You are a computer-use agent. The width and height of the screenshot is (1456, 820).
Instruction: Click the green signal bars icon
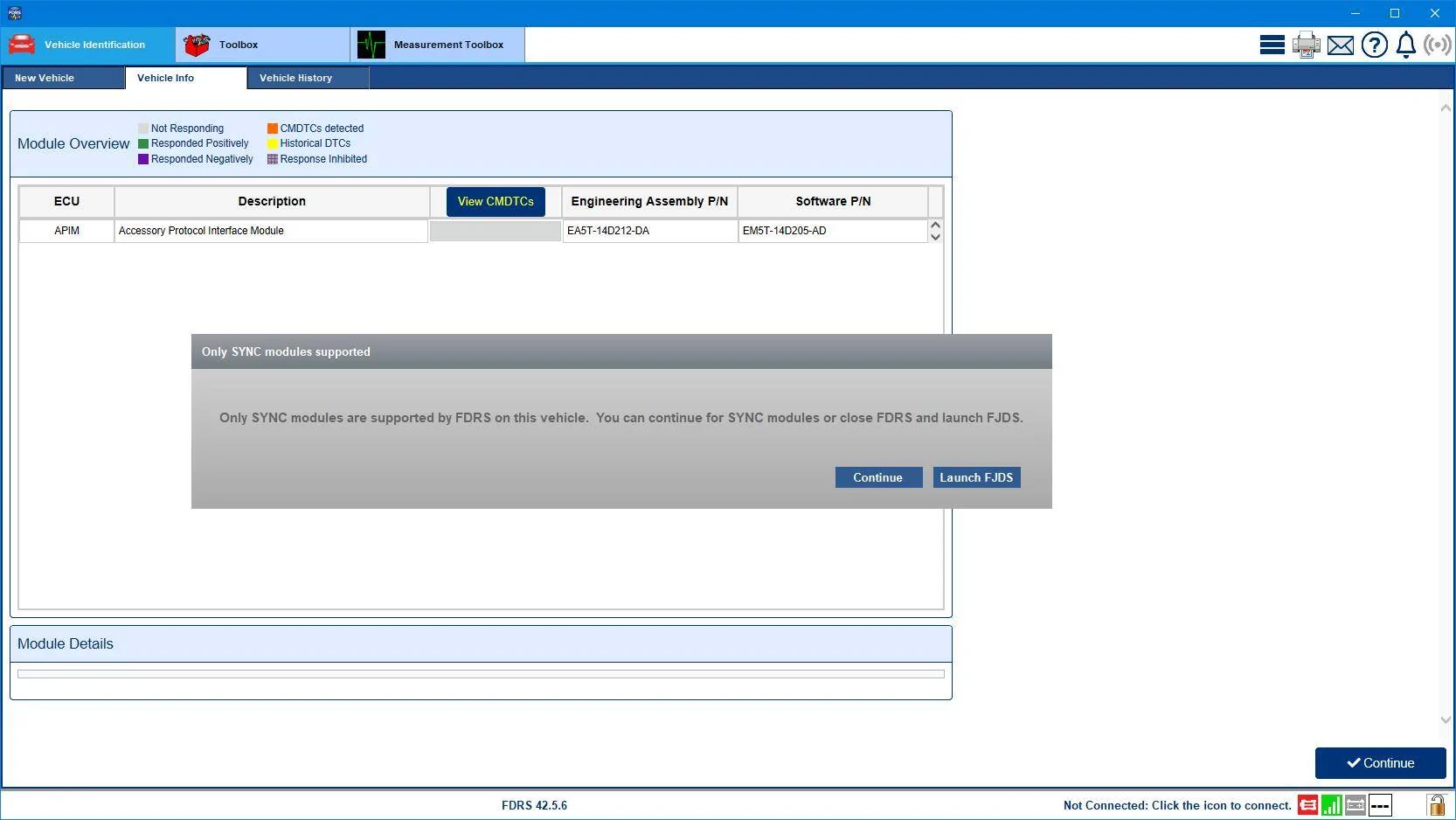click(1332, 805)
